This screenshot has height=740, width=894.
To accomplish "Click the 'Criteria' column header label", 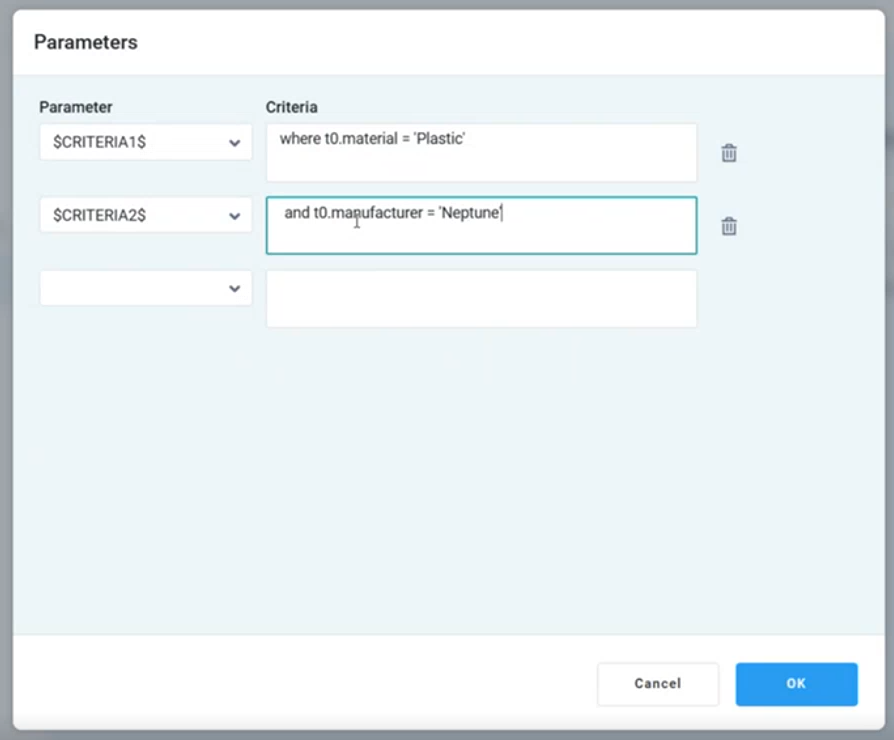I will pos(291,107).
